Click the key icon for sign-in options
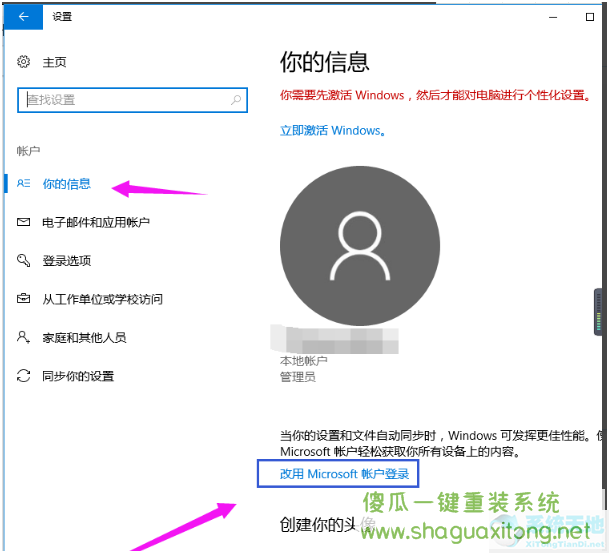This screenshot has width=609, height=553. pyautogui.click(x=23, y=260)
